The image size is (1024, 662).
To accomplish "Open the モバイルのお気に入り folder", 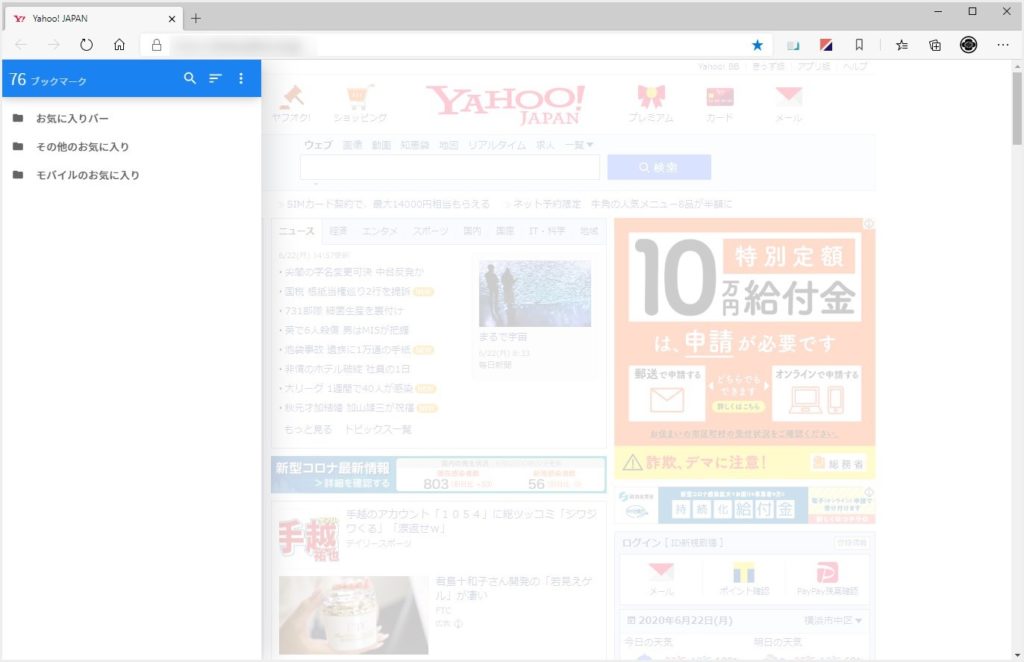I will point(88,175).
